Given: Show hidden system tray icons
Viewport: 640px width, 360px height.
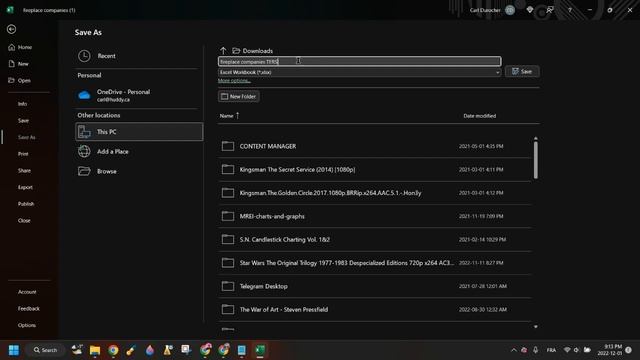Looking at the screenshot, I should coord(513,350).
